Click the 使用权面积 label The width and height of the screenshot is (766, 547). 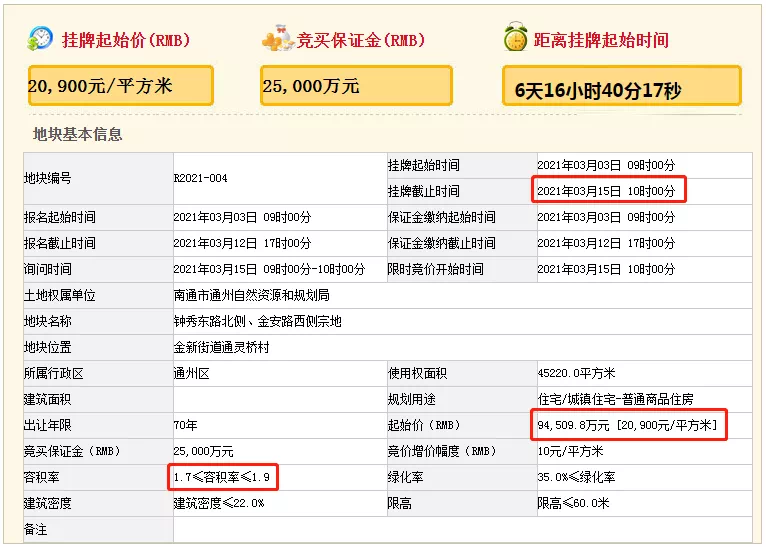coord(418,374)
